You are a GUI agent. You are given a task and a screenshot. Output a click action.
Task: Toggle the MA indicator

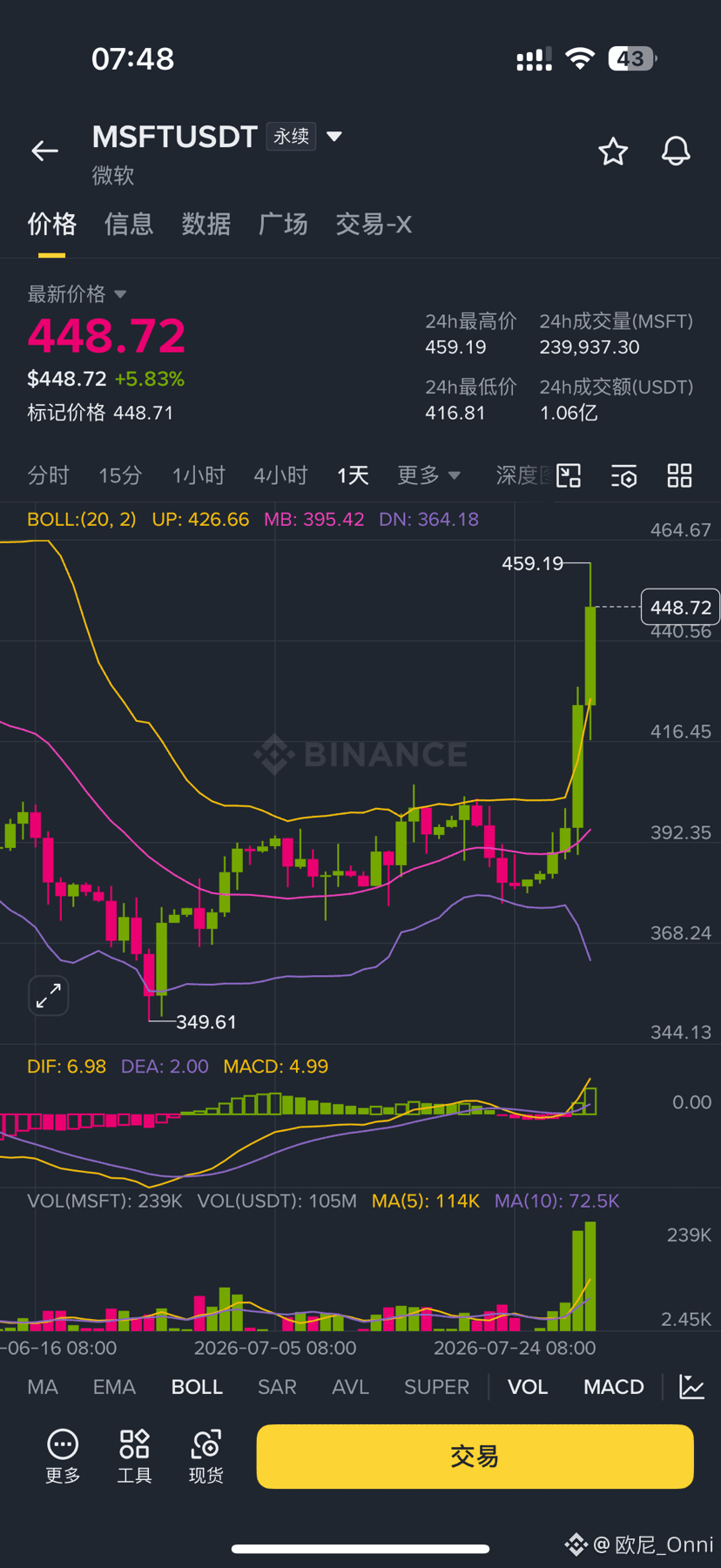[43, 1387]
